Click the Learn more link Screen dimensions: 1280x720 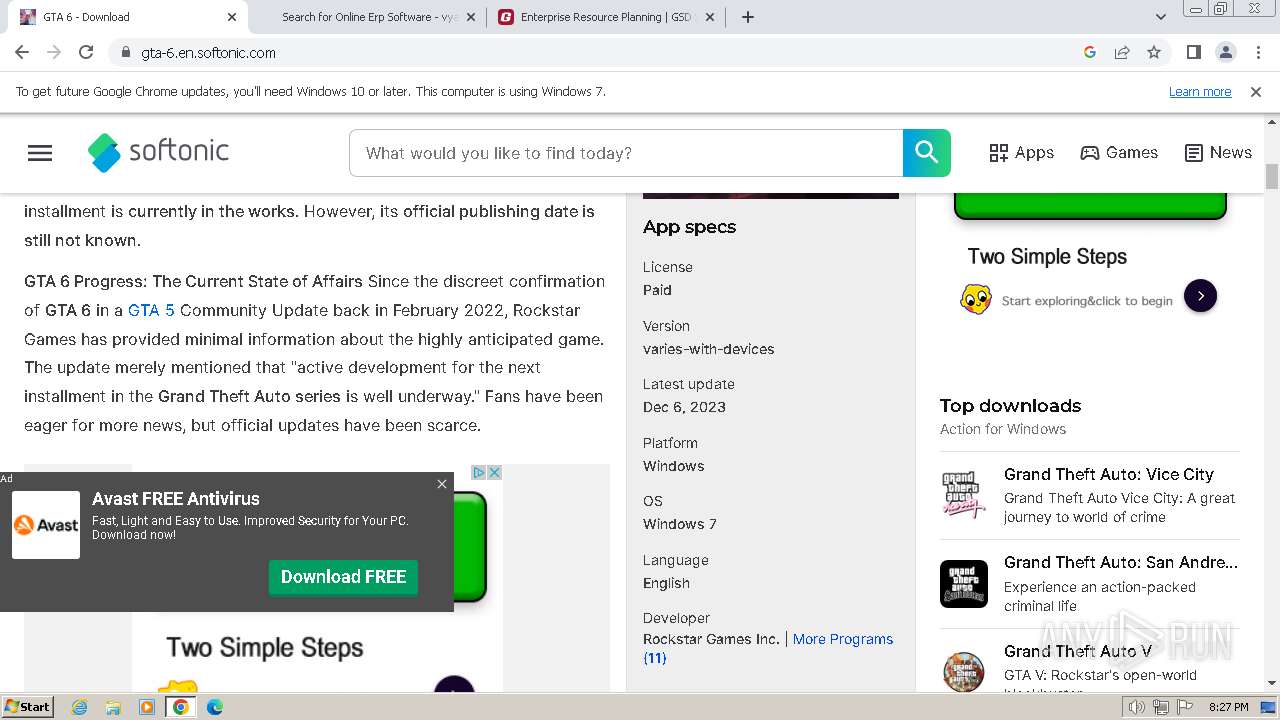click(x=1200, y=91)
